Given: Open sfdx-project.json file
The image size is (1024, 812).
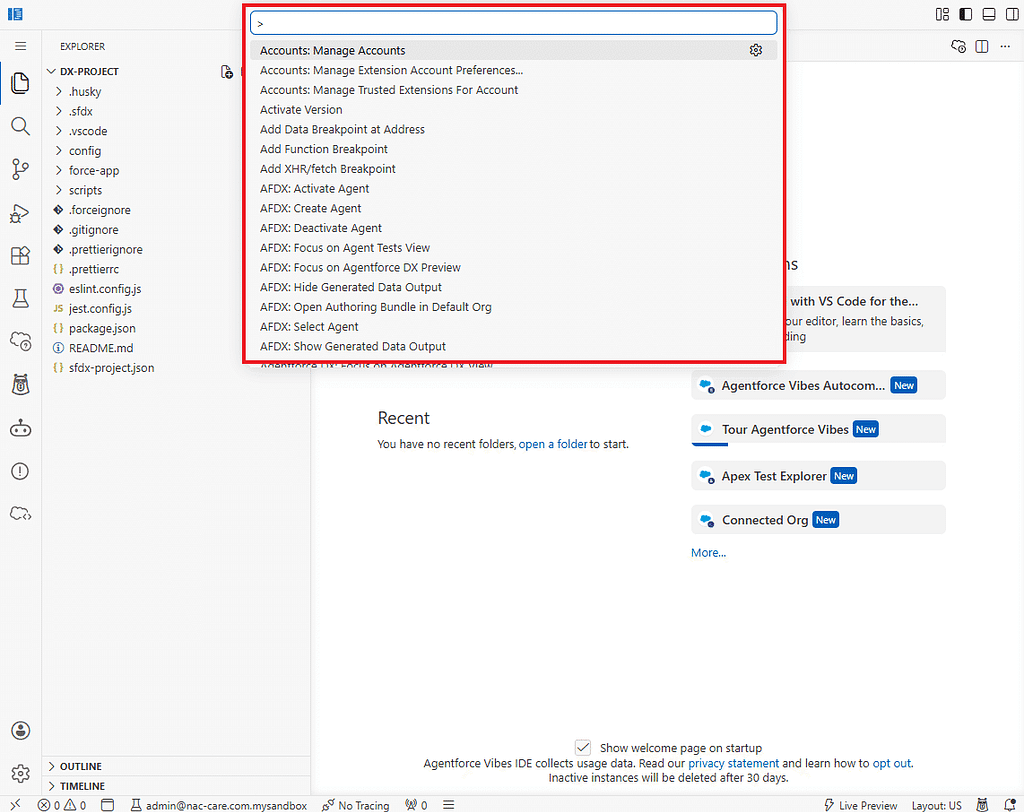Looking at the screenshot, I should [111, 367].
